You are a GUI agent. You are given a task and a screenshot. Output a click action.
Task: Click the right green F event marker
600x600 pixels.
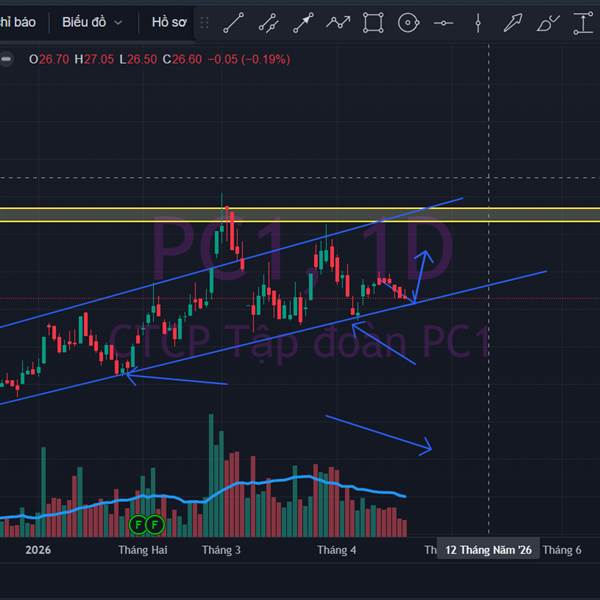tap(155, 524)
